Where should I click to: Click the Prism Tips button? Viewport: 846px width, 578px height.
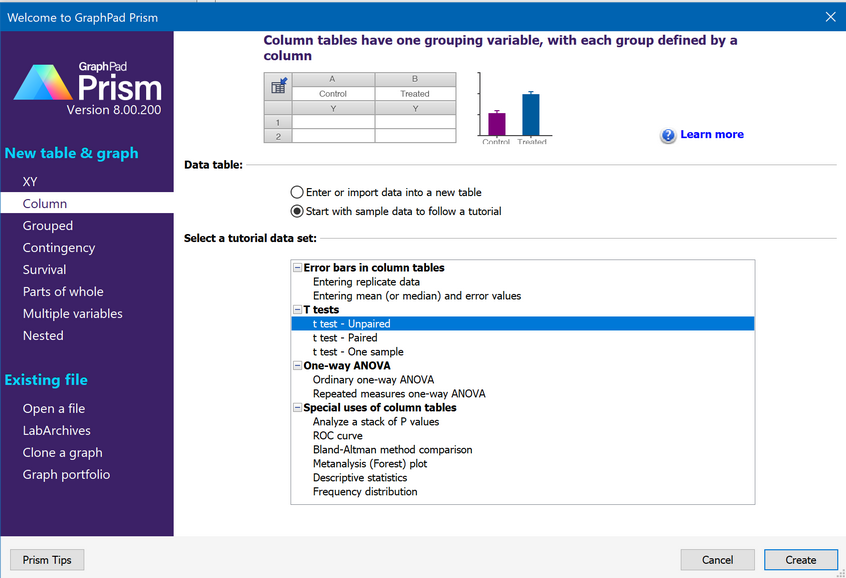(47, 560)
